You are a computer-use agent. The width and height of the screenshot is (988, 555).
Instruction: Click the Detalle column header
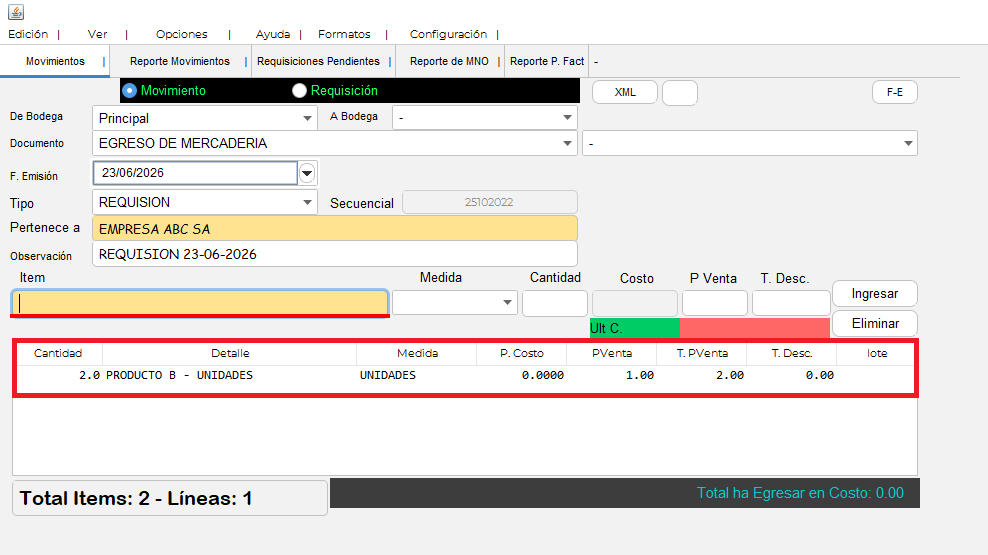coord(230,353)
